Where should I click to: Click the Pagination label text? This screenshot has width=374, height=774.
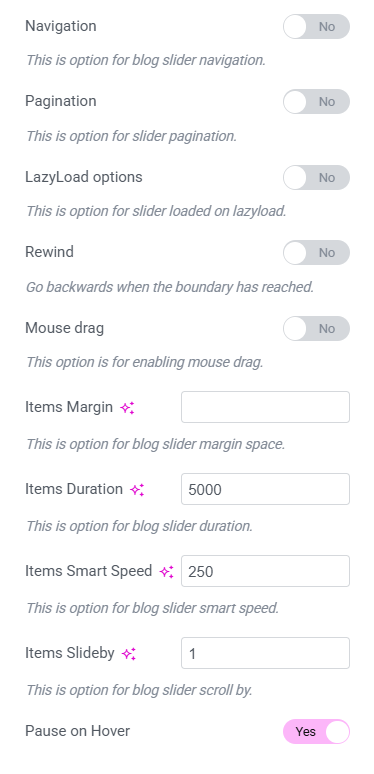tap(61, 101)
